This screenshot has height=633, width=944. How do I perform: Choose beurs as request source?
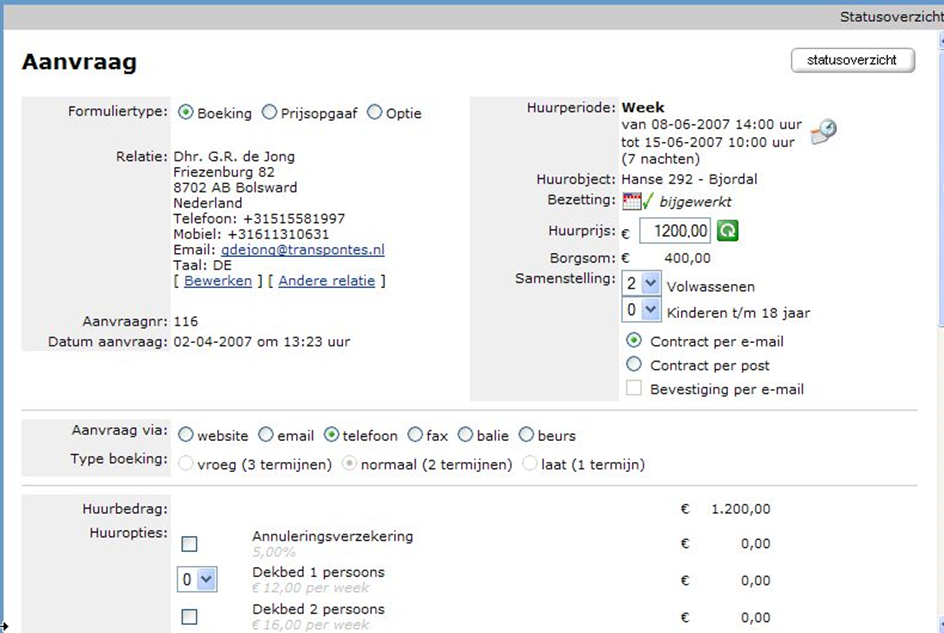coord(527,435)
